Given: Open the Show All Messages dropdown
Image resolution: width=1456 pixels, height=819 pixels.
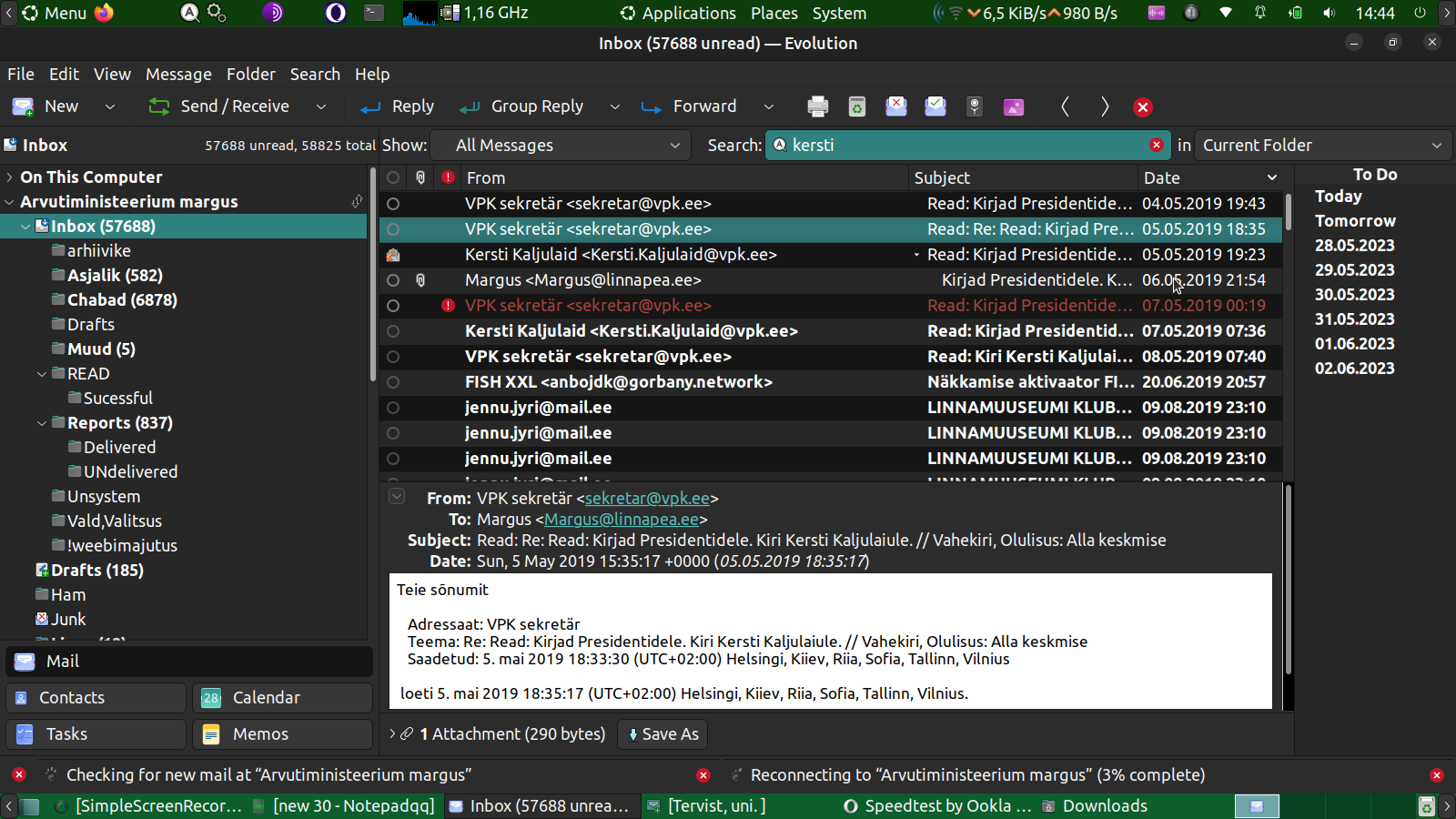Looking at the screenshot, I should tap(566, 146).
